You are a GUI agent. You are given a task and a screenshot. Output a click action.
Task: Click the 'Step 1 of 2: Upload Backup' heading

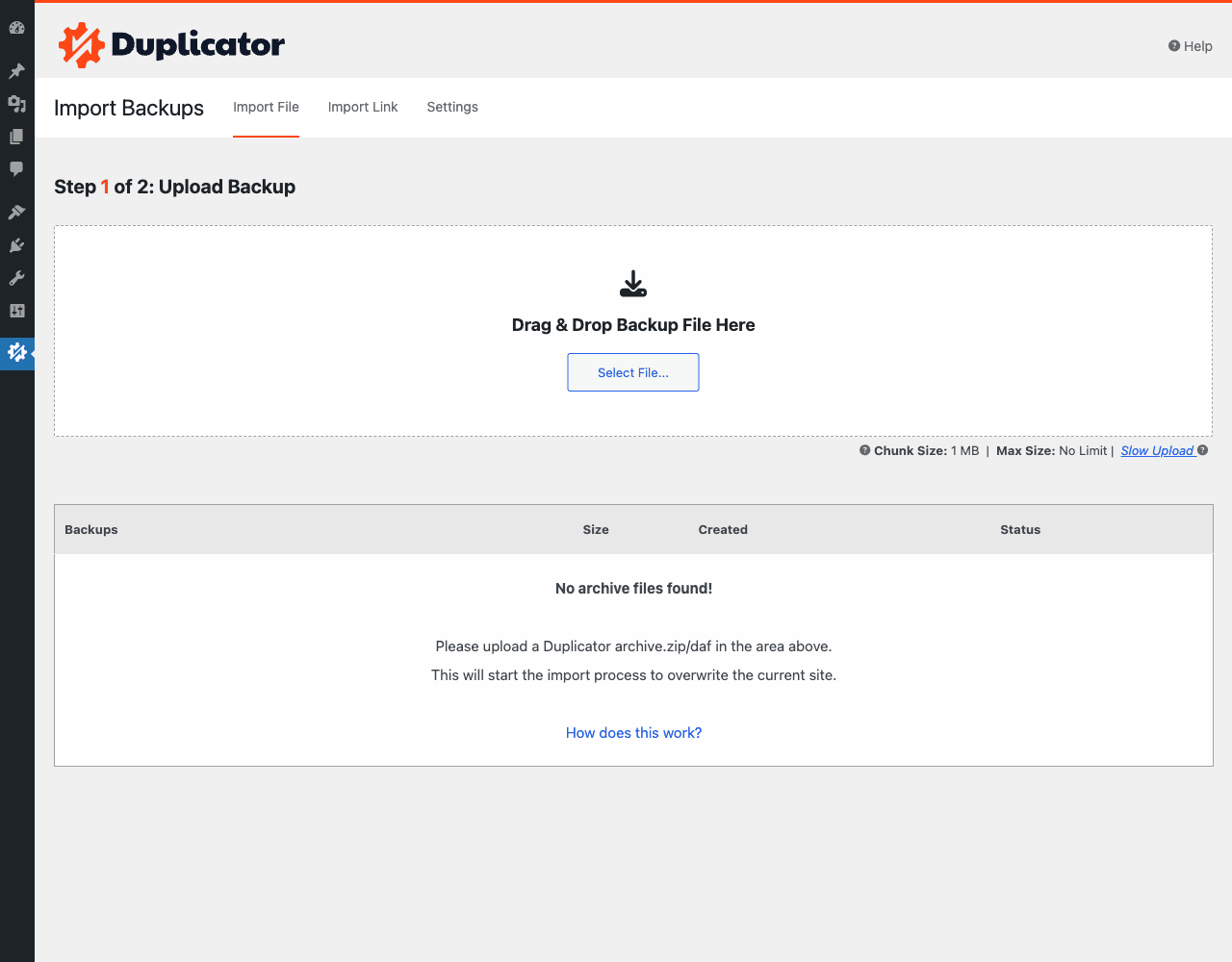pos(174,187)
